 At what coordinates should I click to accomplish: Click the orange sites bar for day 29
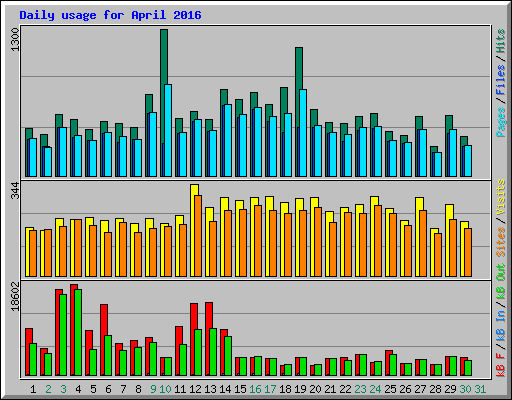(x=453, y=248)
